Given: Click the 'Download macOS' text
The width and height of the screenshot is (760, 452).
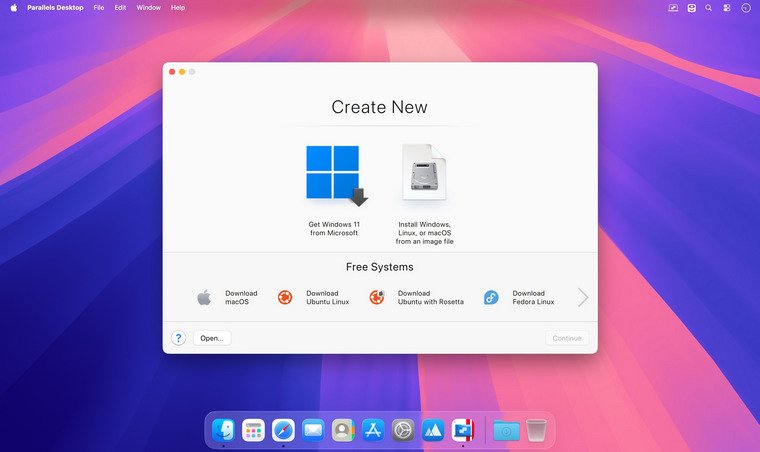Looking at the screenshot, I should 240,297.
